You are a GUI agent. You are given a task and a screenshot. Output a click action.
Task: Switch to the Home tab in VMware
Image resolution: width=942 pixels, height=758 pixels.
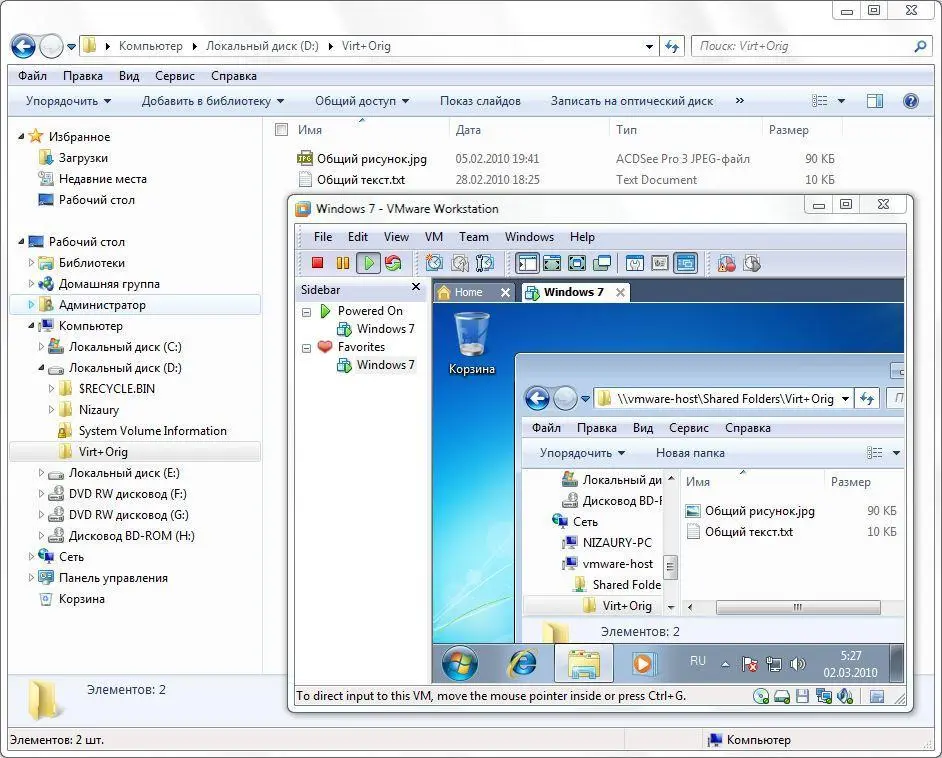click(x=467, y=292)
